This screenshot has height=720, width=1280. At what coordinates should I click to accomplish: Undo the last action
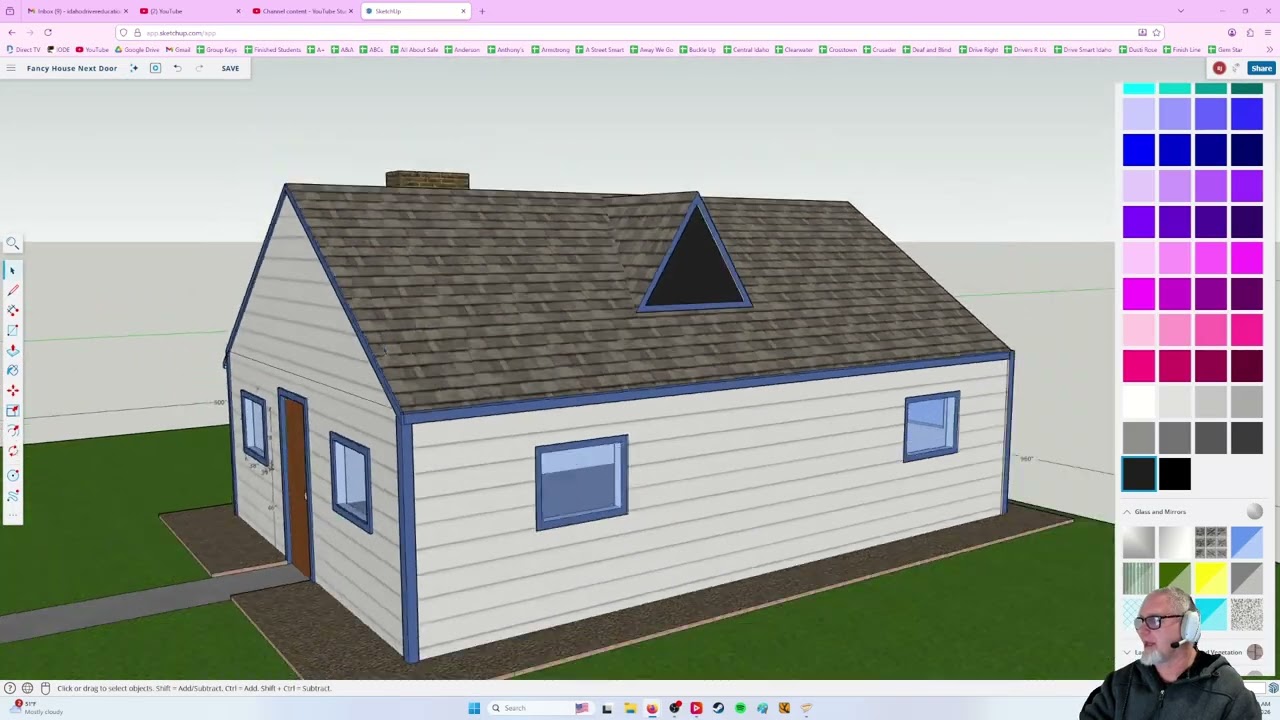click(177, 68)
